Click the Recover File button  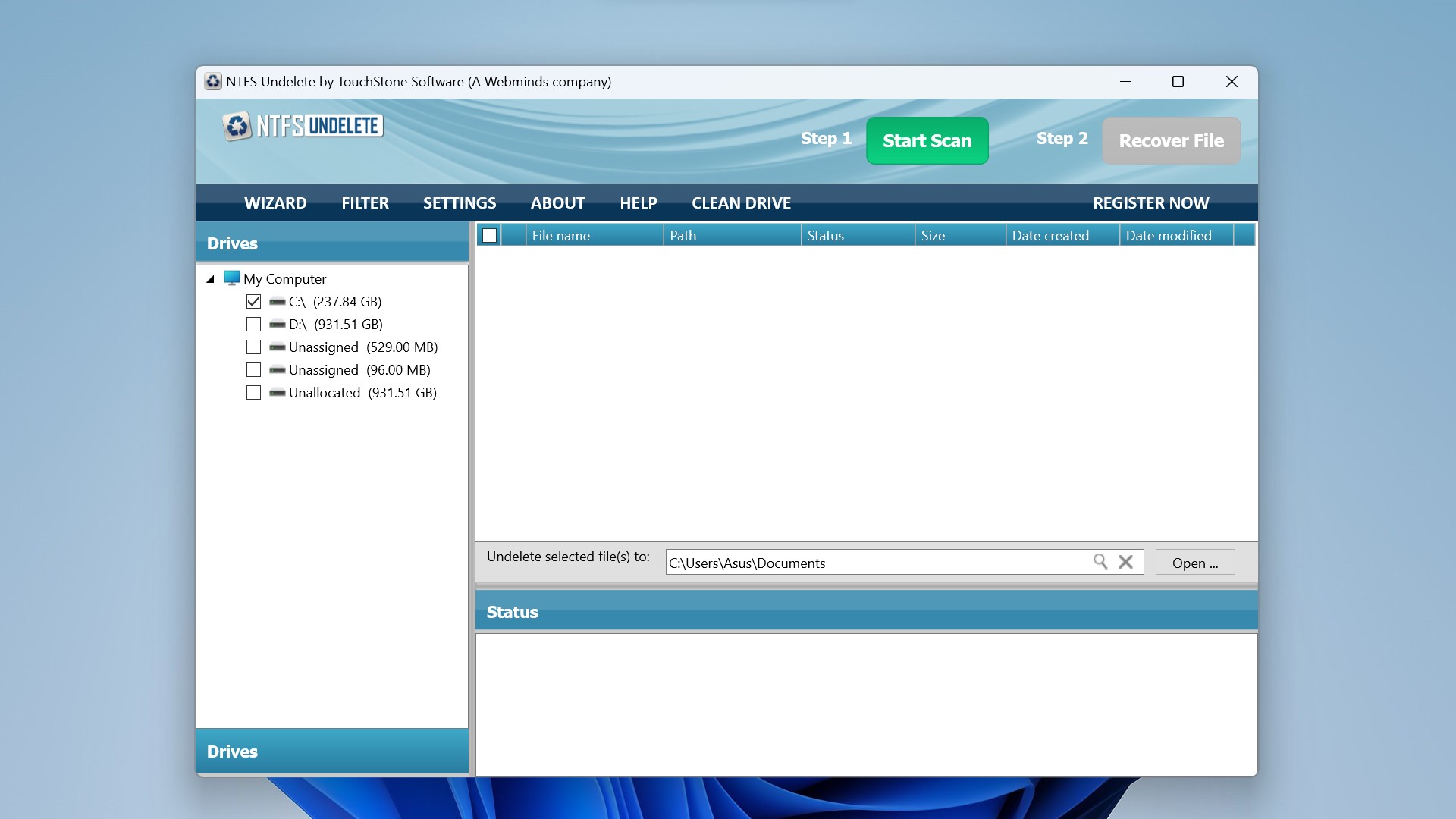tap(1172, 140)
